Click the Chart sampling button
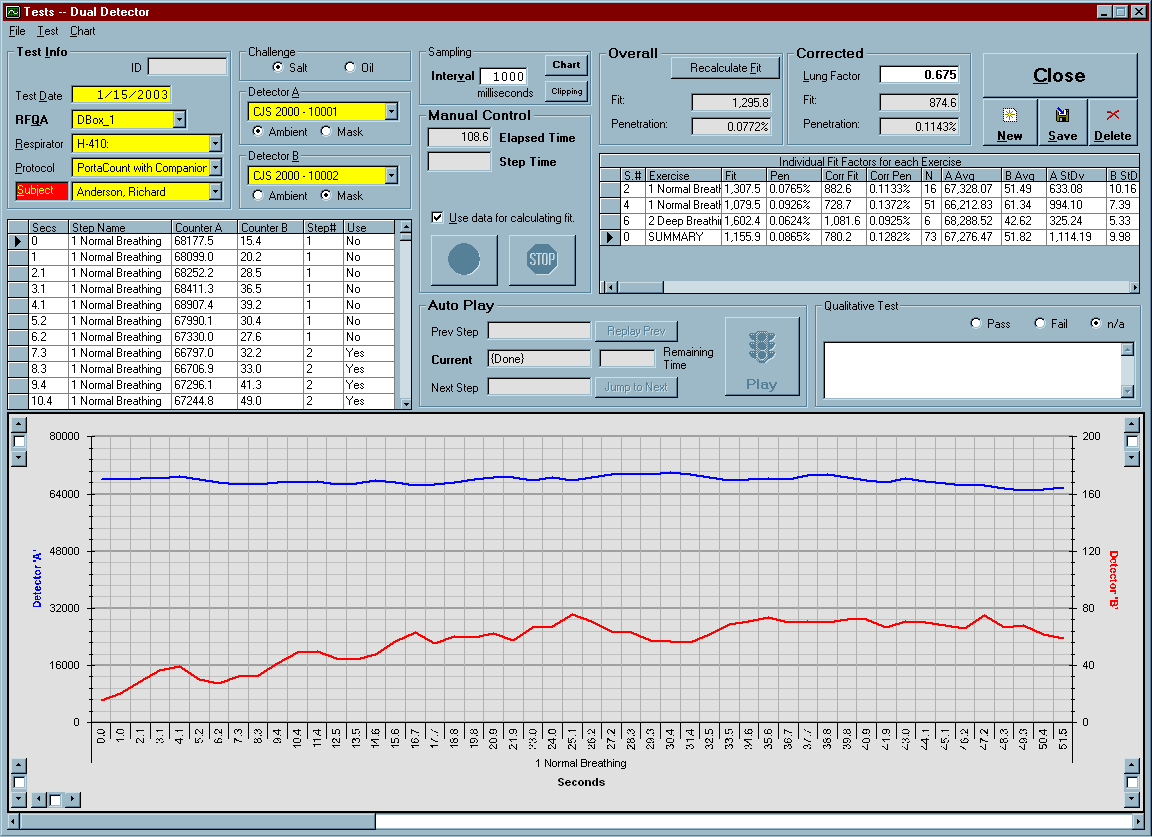 pos(566,65)
